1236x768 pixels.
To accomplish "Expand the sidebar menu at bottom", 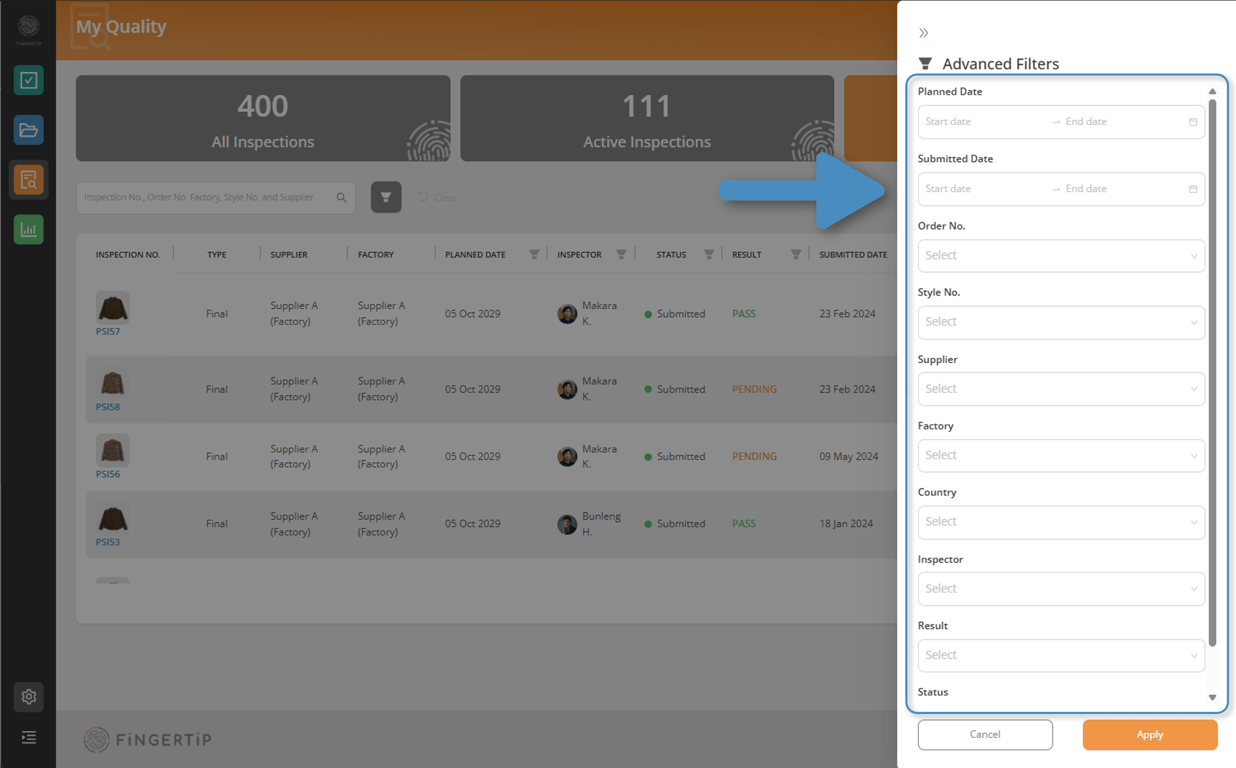I will (x=28, y=738).
